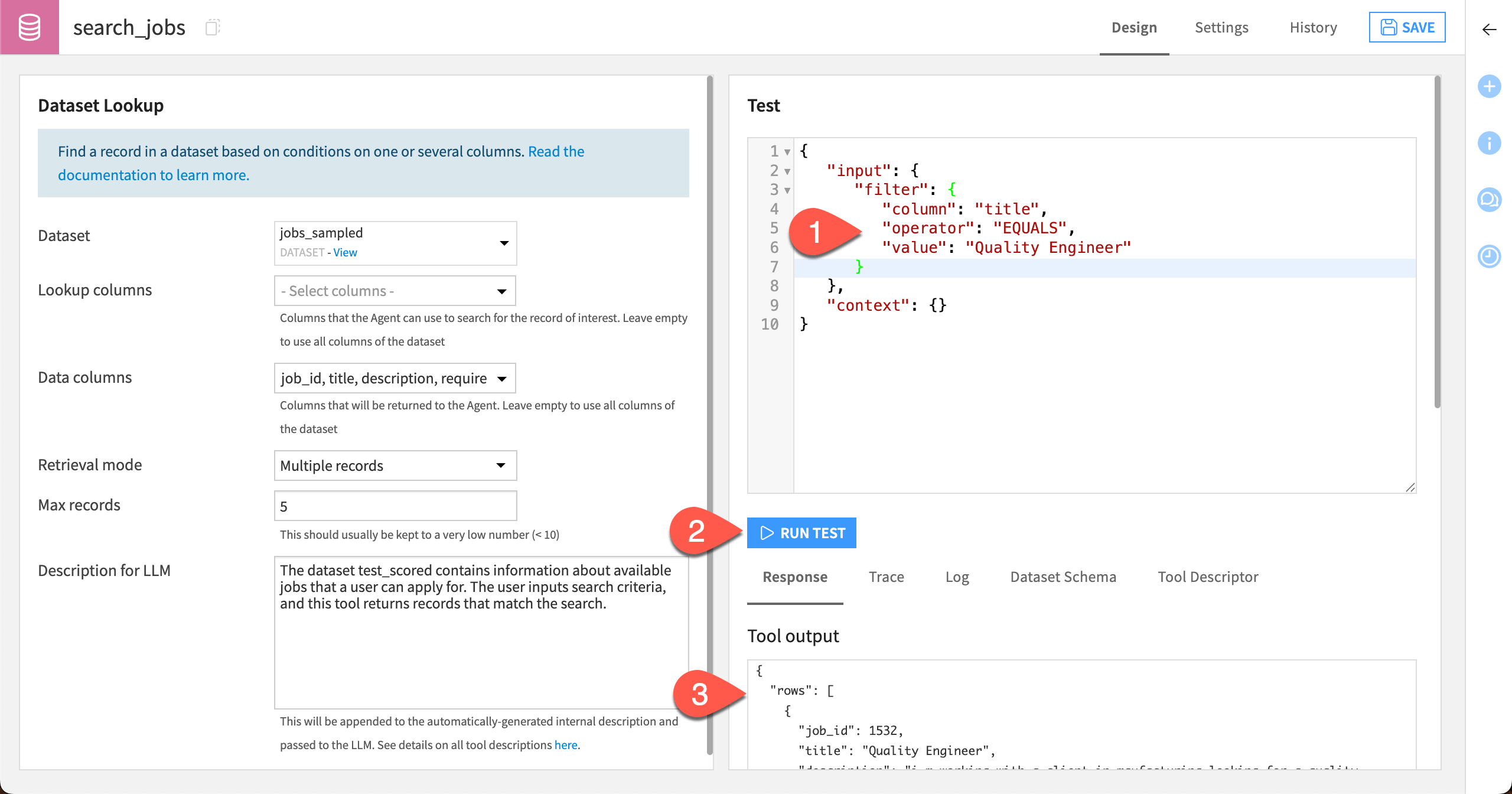Click the pink database tool icon
This screenshot has height=794, width=1512.
30,27
